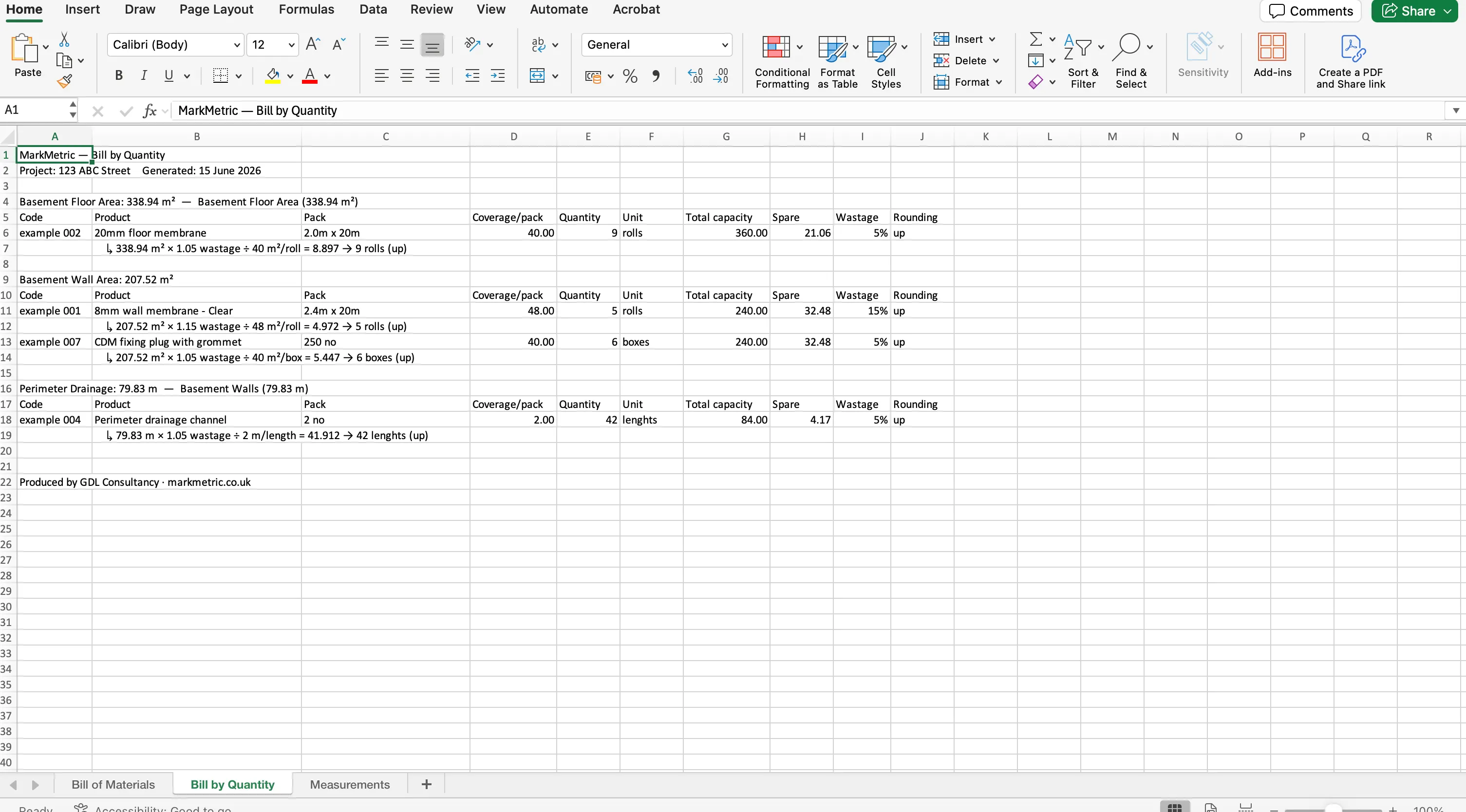Open Find & Select magnifier
Image resolution: width=1466 pixels, height=812 pixels.
click(1131, 61)
